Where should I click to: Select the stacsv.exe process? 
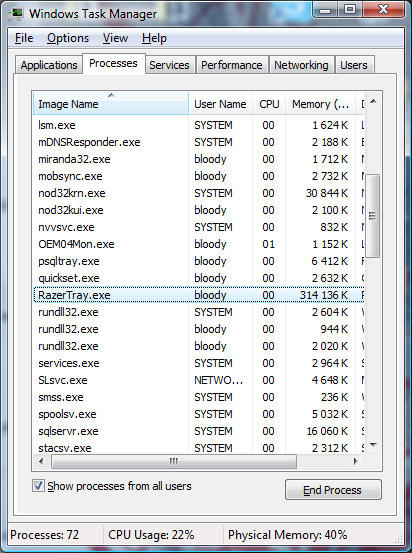coord(199,447)
